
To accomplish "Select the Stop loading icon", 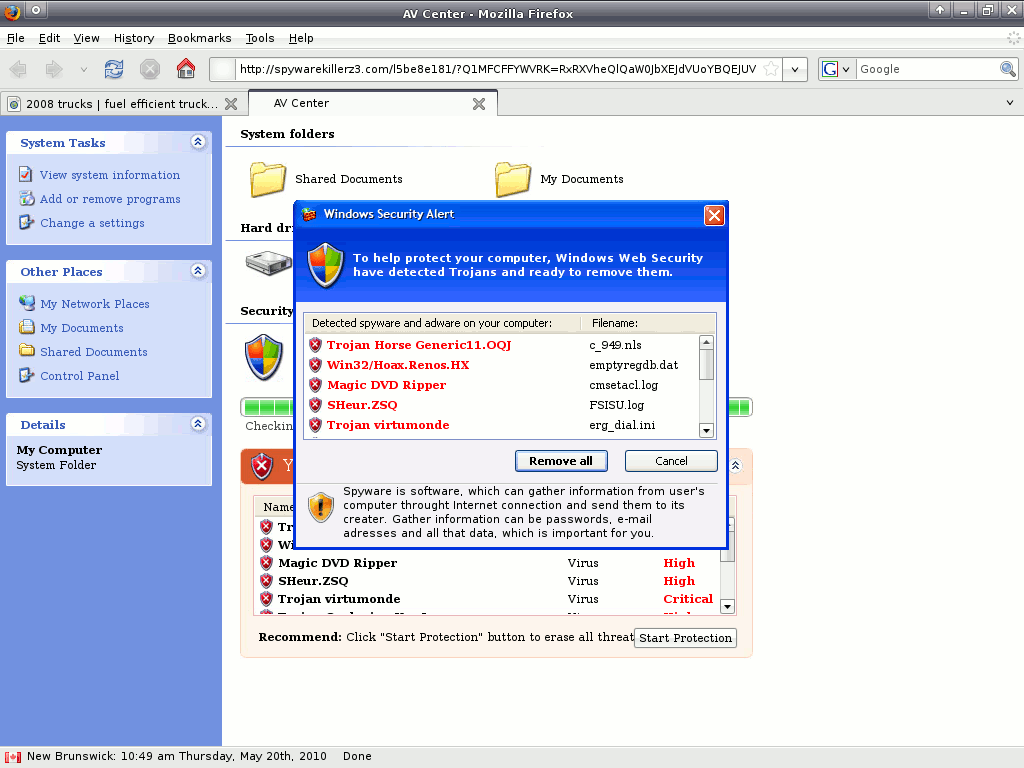I will [150, 69].
